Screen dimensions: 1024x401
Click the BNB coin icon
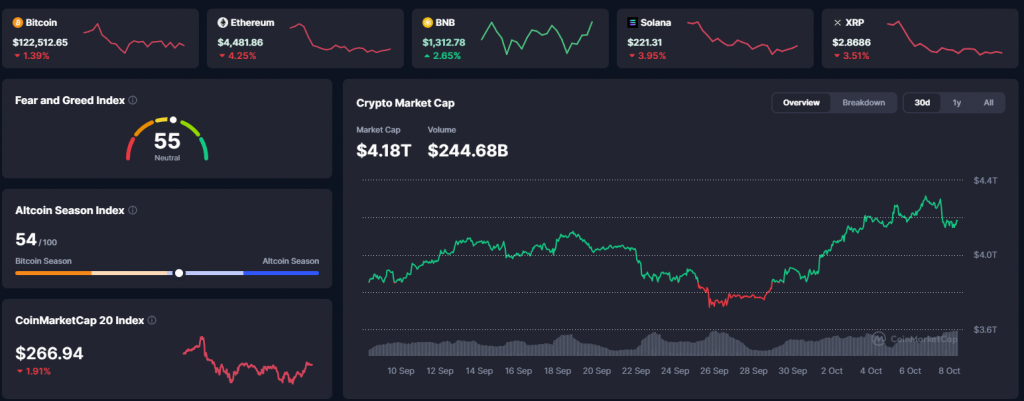click(x=428, y=22)
